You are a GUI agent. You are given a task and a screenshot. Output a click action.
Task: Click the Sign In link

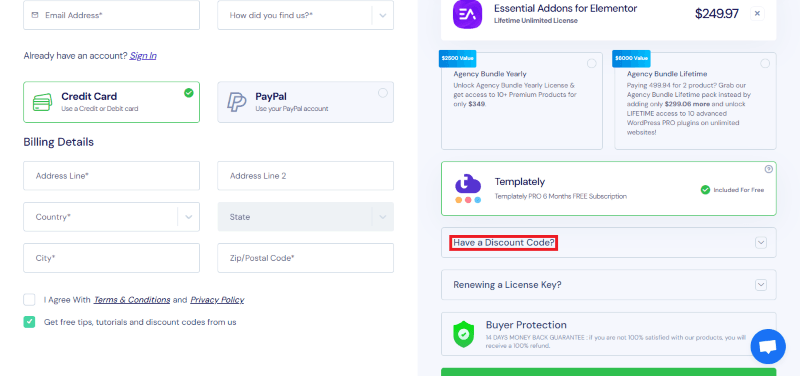[x=143, y=56]
